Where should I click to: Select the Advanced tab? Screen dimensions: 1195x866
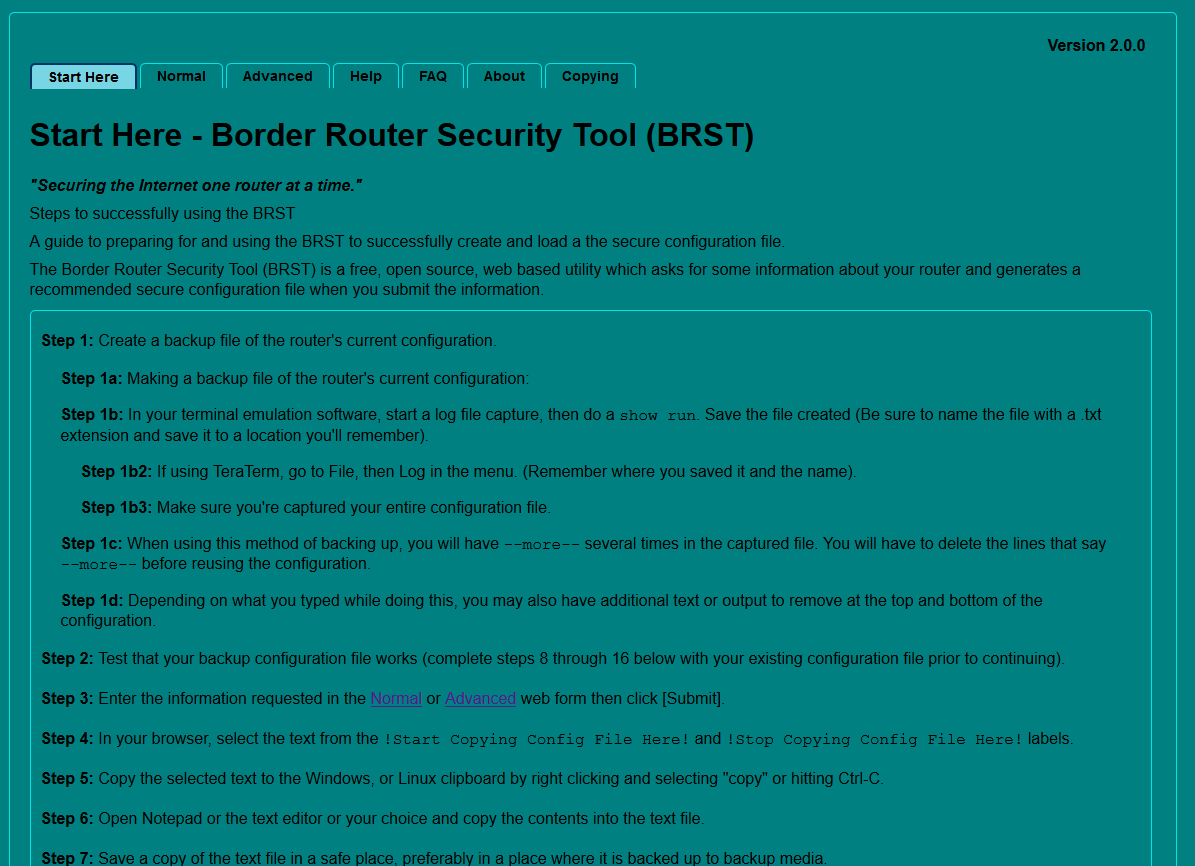[x=277, y=77]
